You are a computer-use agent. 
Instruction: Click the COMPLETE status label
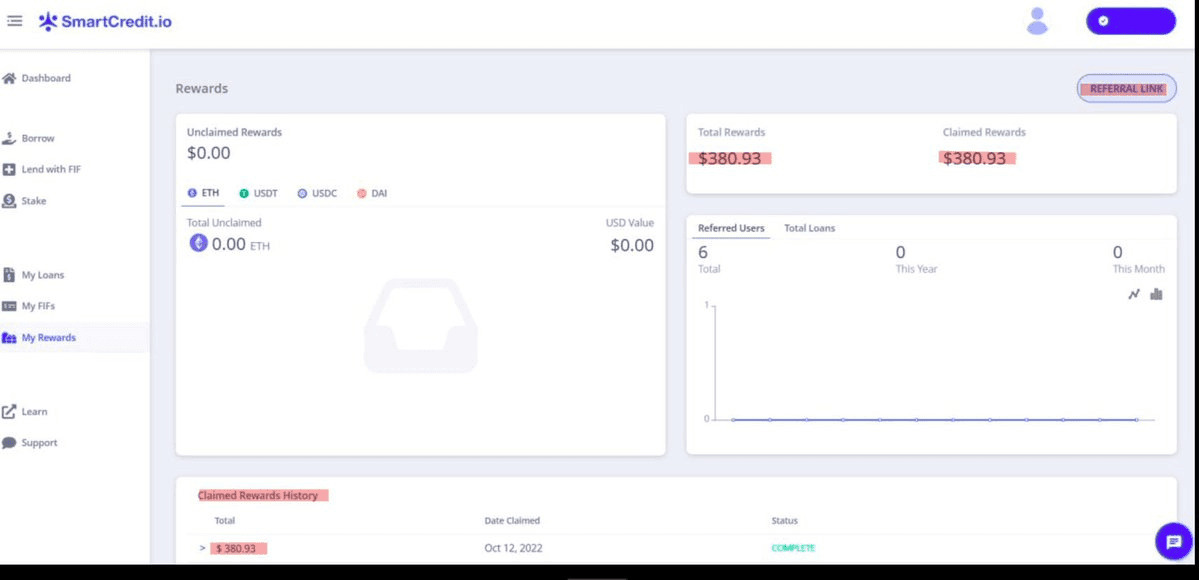click(793, 548)
